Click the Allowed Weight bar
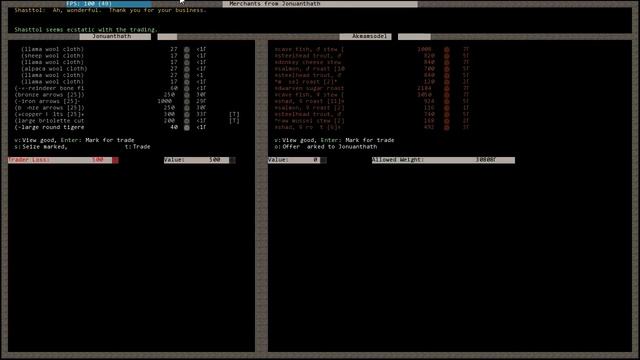The image size is (640, 360). click(x=443, y=160)
